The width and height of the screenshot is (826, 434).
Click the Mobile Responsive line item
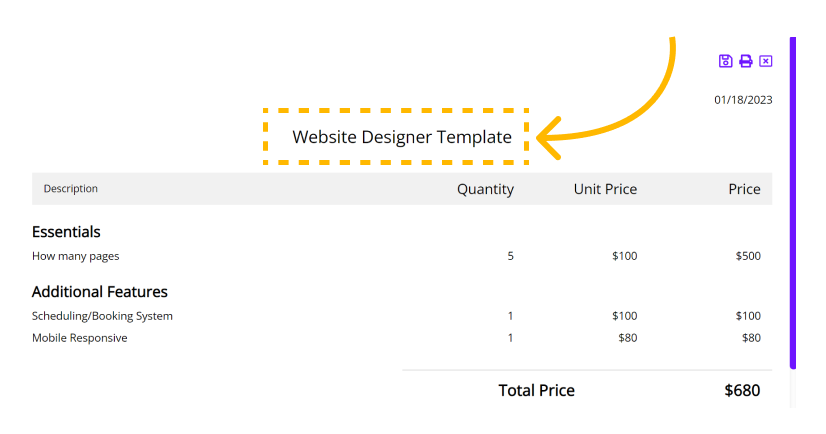(80, 338)
